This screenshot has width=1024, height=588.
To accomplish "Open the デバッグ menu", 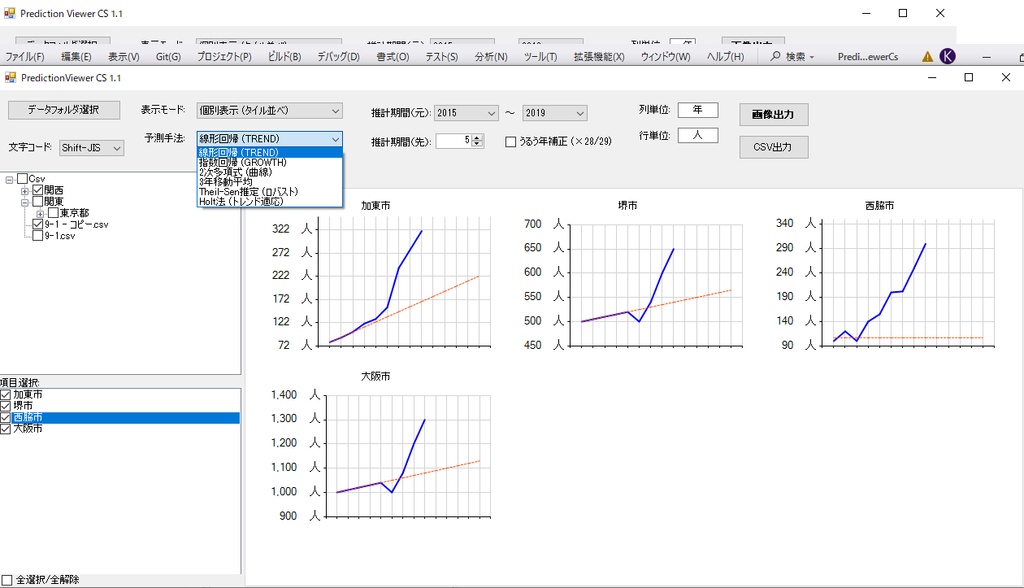I will coord(337,57).
